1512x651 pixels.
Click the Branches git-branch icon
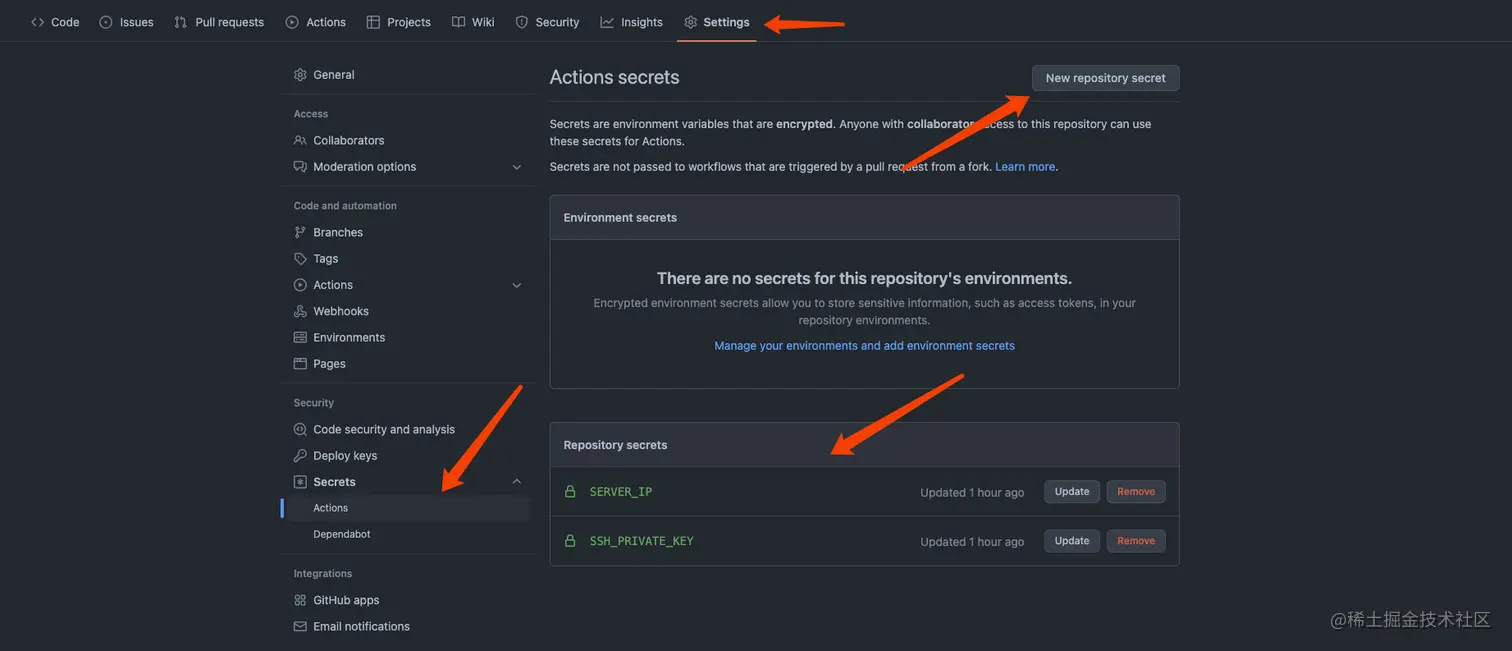click(x=300, y=233)
